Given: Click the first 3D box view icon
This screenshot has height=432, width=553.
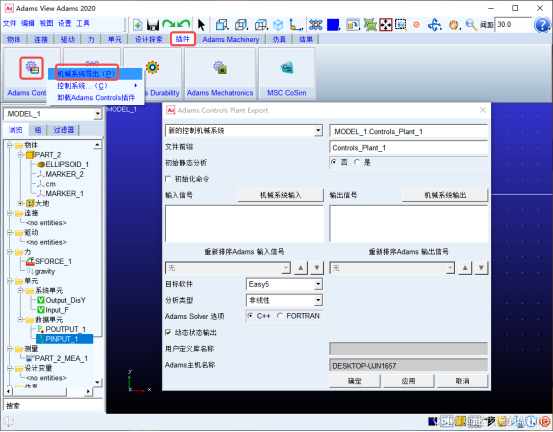Looking at the screenshot, I should [x=222, y=25].
